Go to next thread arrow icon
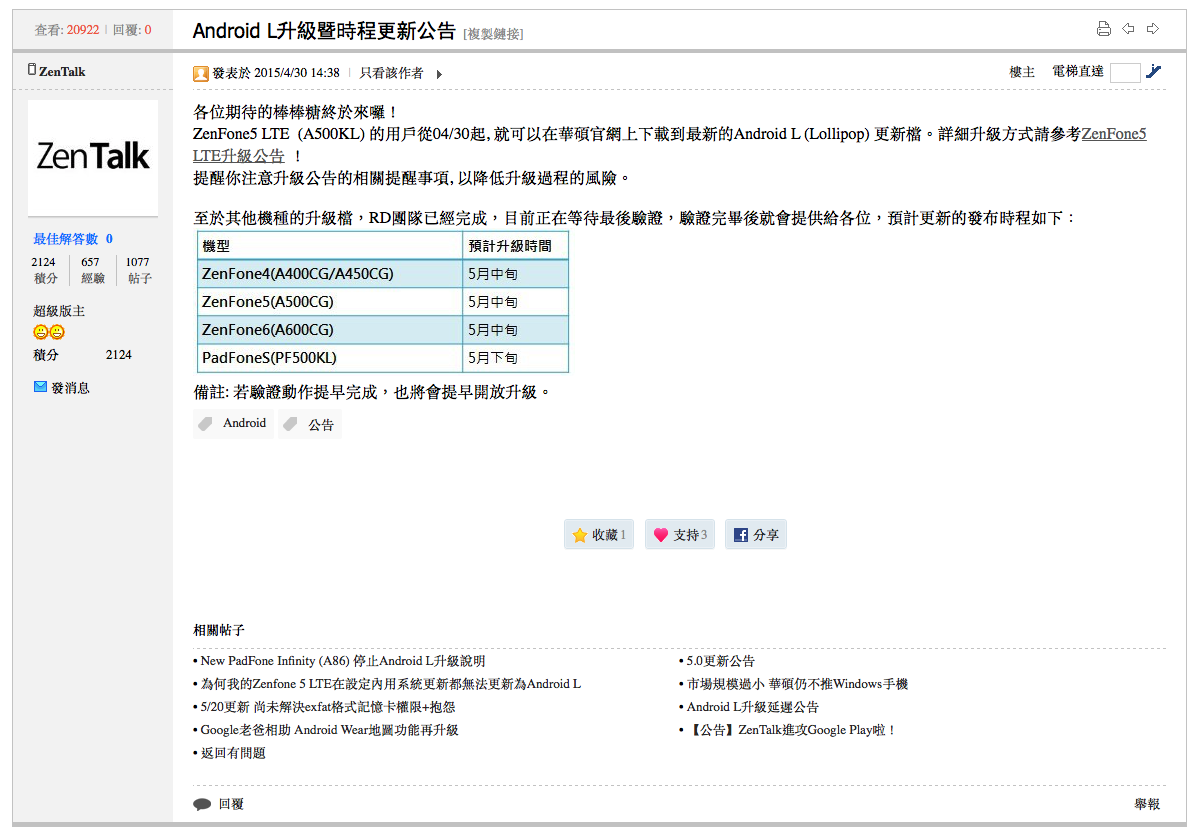Viewport: 1198px width, 836px height. tap(1153, 29)
